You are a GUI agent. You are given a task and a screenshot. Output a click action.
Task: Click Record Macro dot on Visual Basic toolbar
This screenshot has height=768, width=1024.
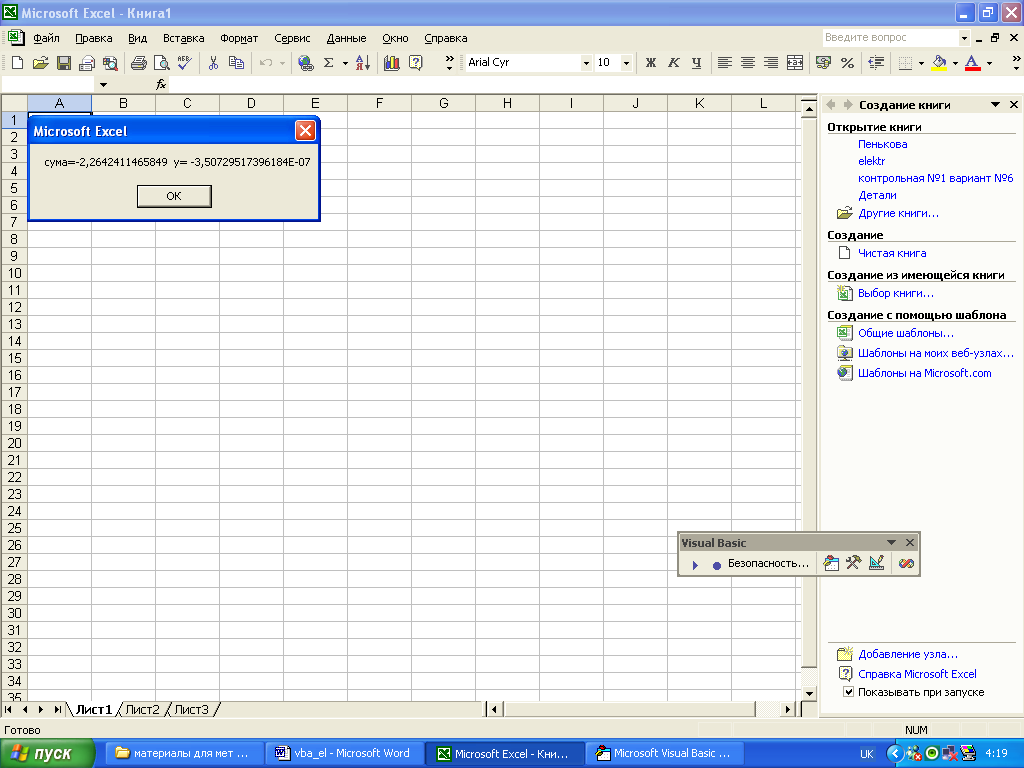point(716,564)
